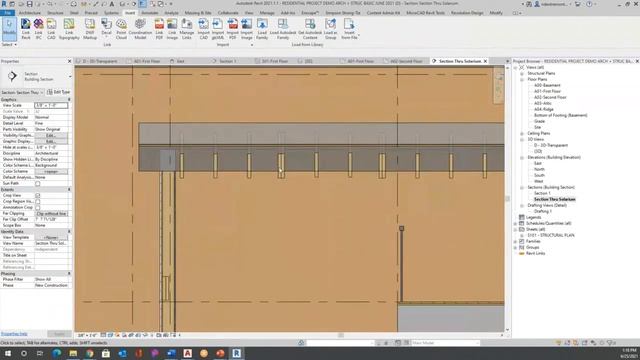Select the North elevation in Project Browser
The width and height of the screenshot is (640, 360).
point(539,169)
